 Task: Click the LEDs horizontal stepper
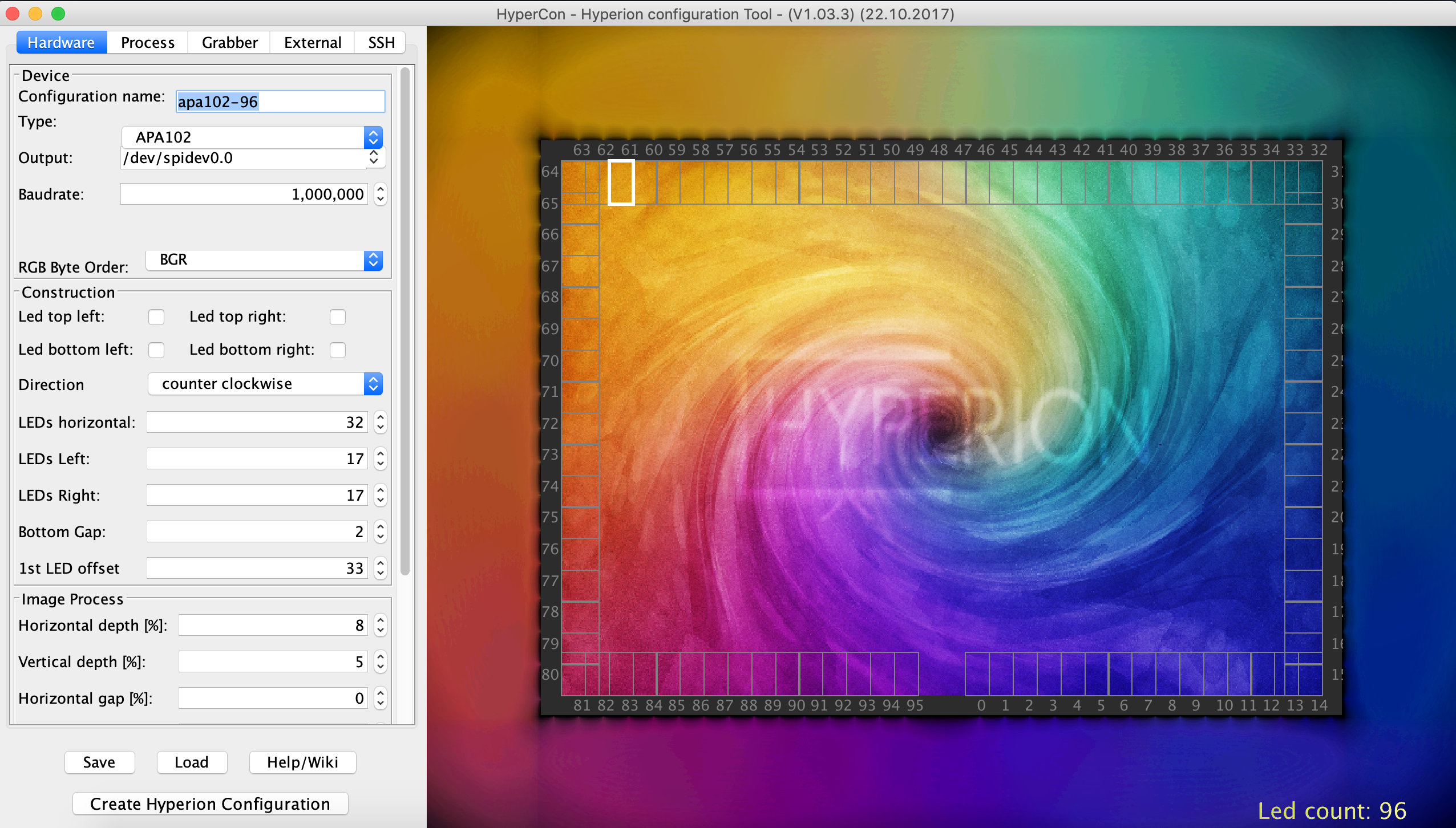point(381,422)
